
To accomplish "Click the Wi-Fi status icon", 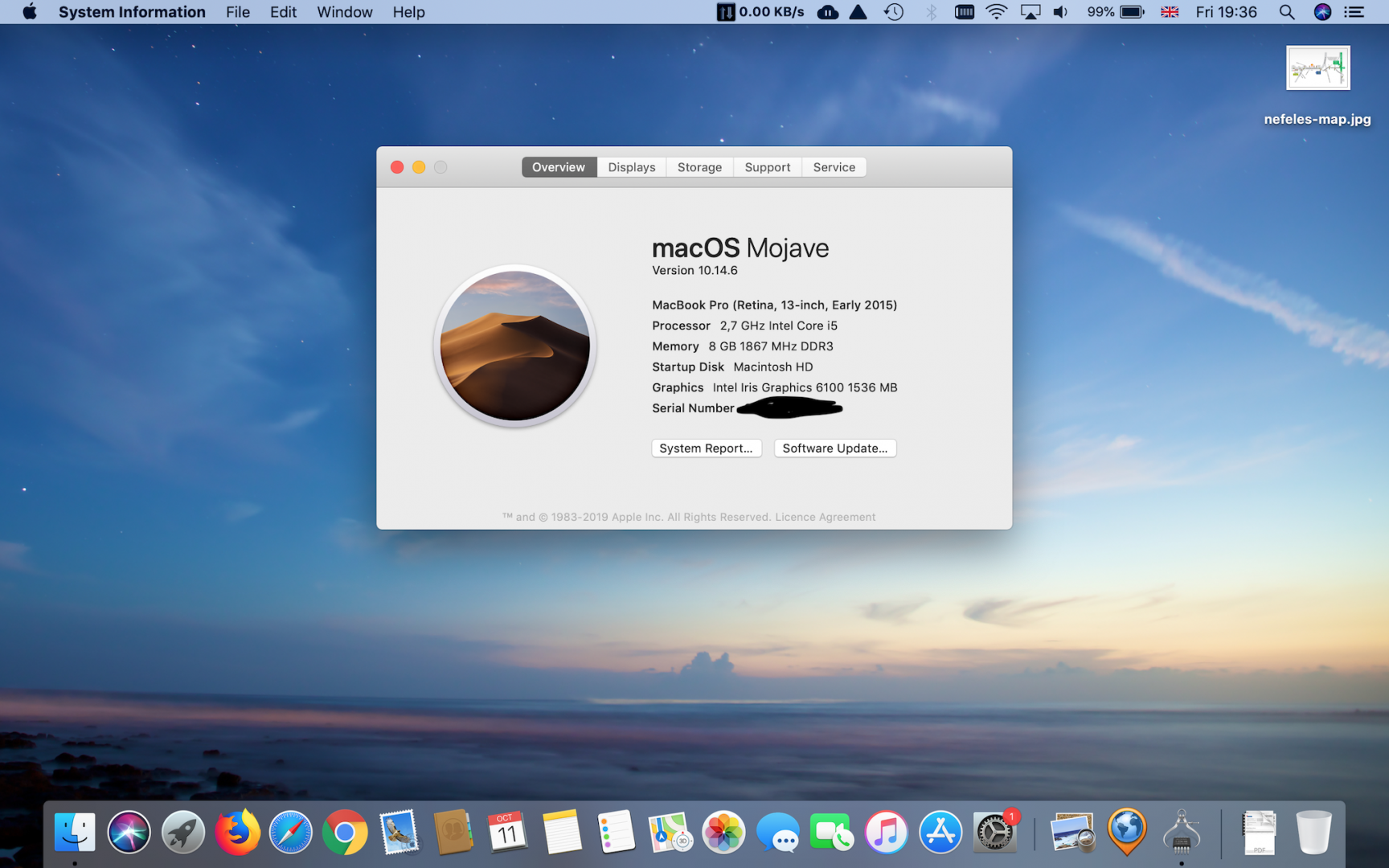I will (996, 12).
